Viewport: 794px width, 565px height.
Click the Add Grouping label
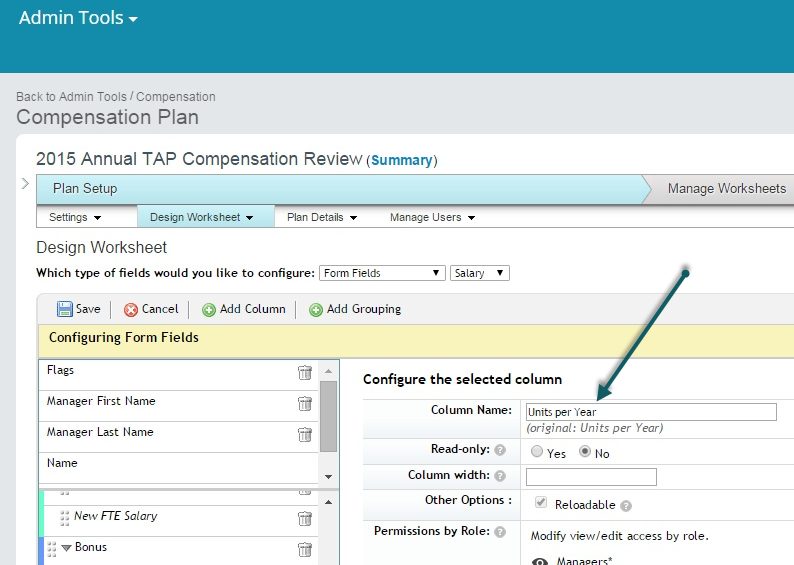[364, 309]
